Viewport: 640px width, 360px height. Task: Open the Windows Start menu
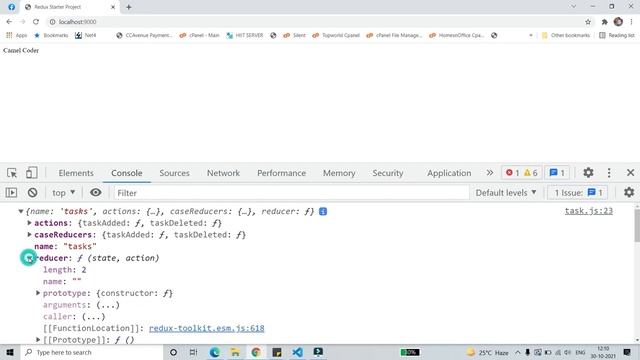click(10, 352)
